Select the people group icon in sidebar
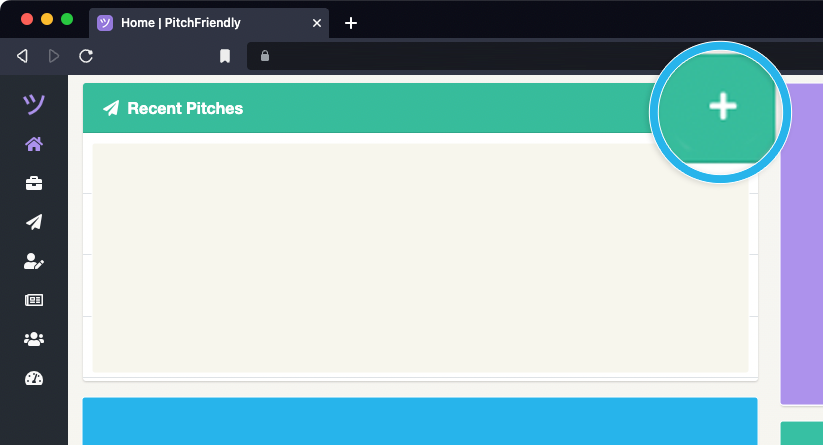 click(x=34, y=339)
